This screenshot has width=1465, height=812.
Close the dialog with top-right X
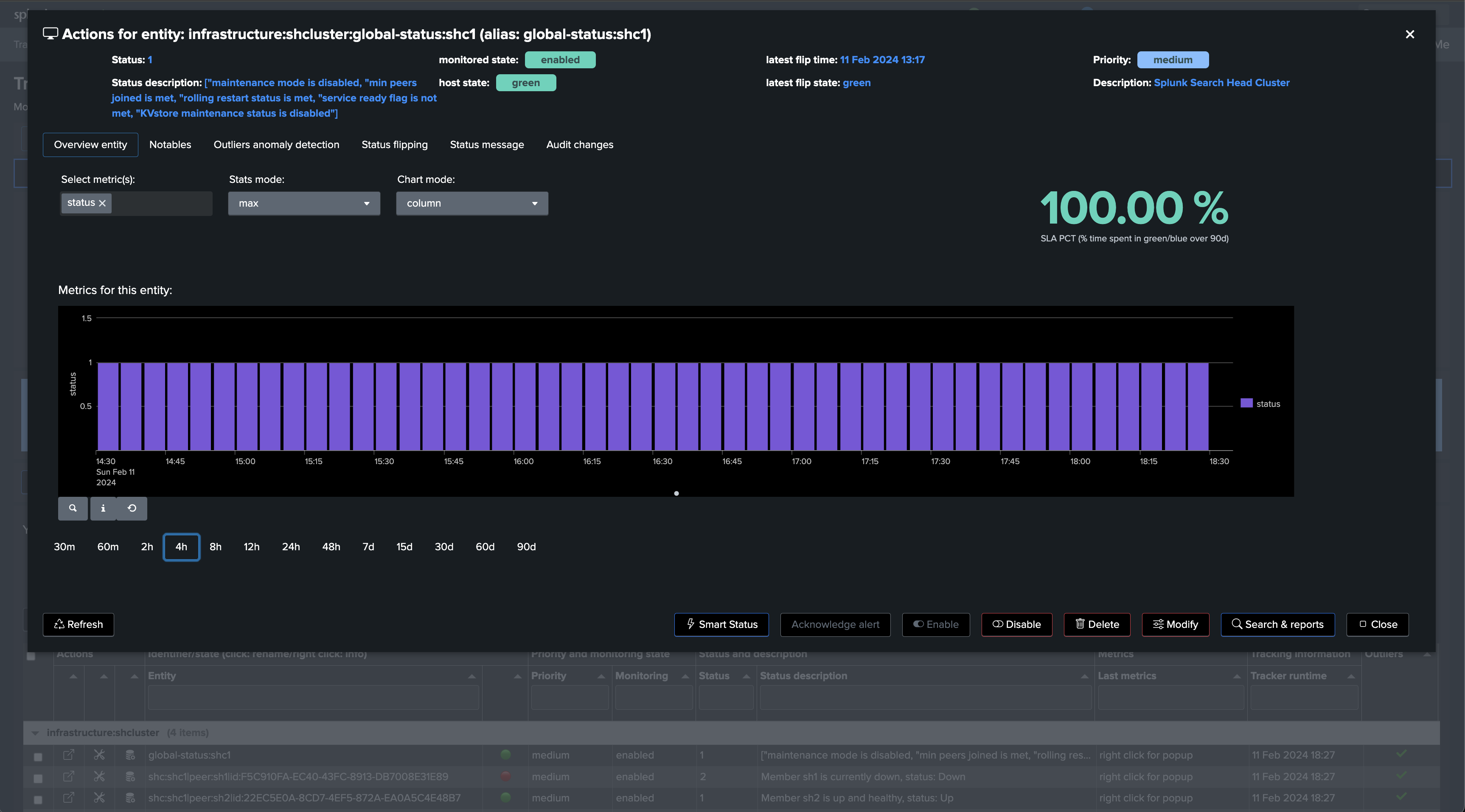coord(1409,35)
